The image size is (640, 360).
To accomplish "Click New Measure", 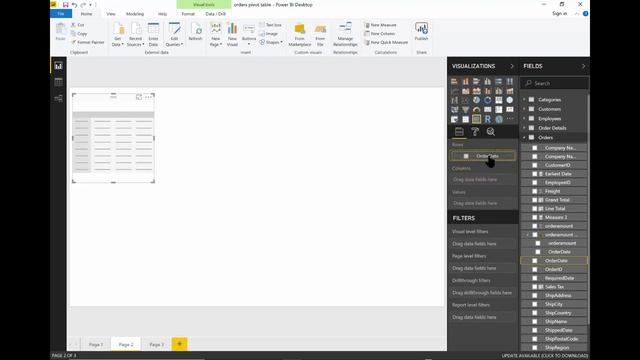I will (380, 25).
